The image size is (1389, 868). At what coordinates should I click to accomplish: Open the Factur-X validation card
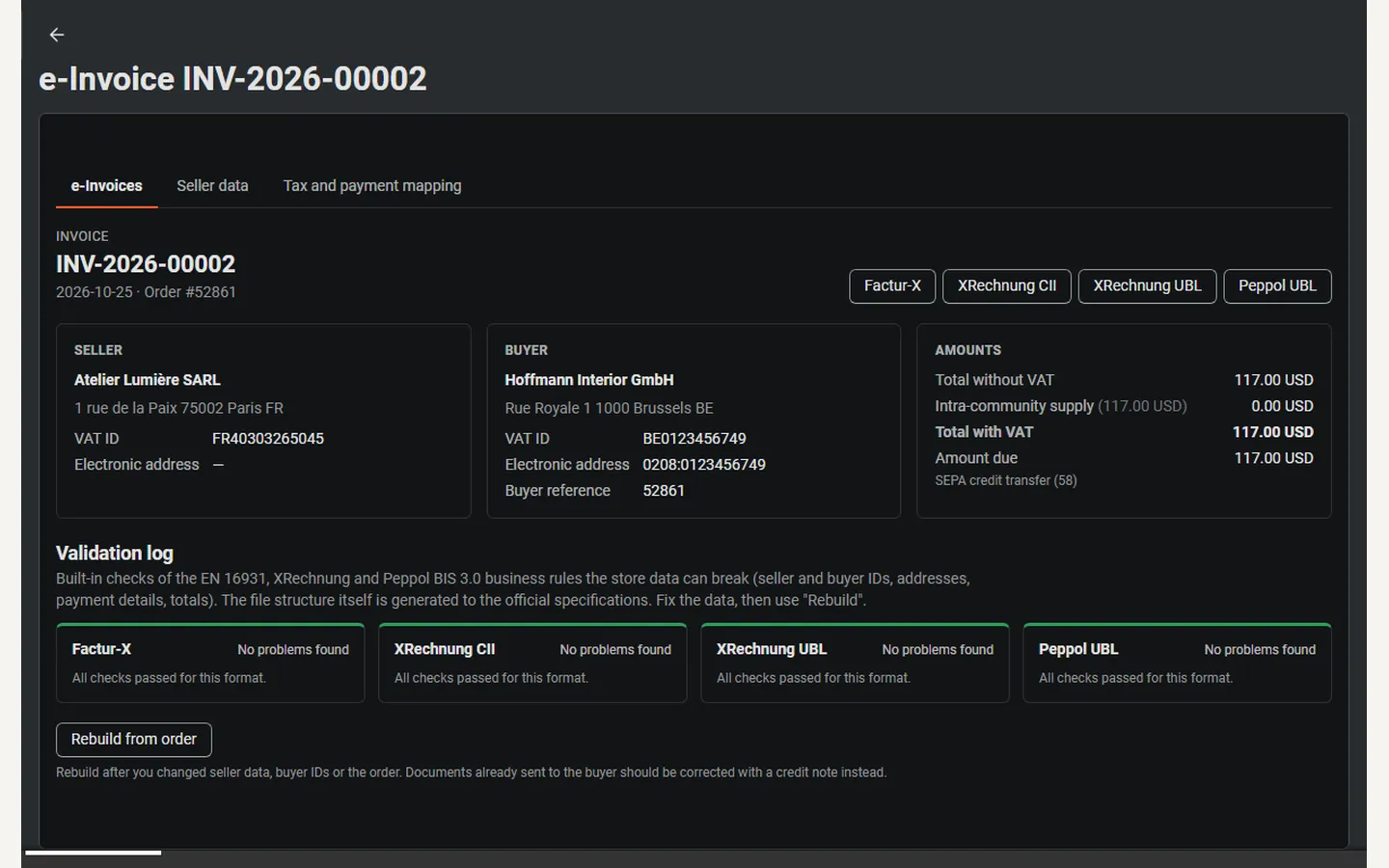coord(210,663)
